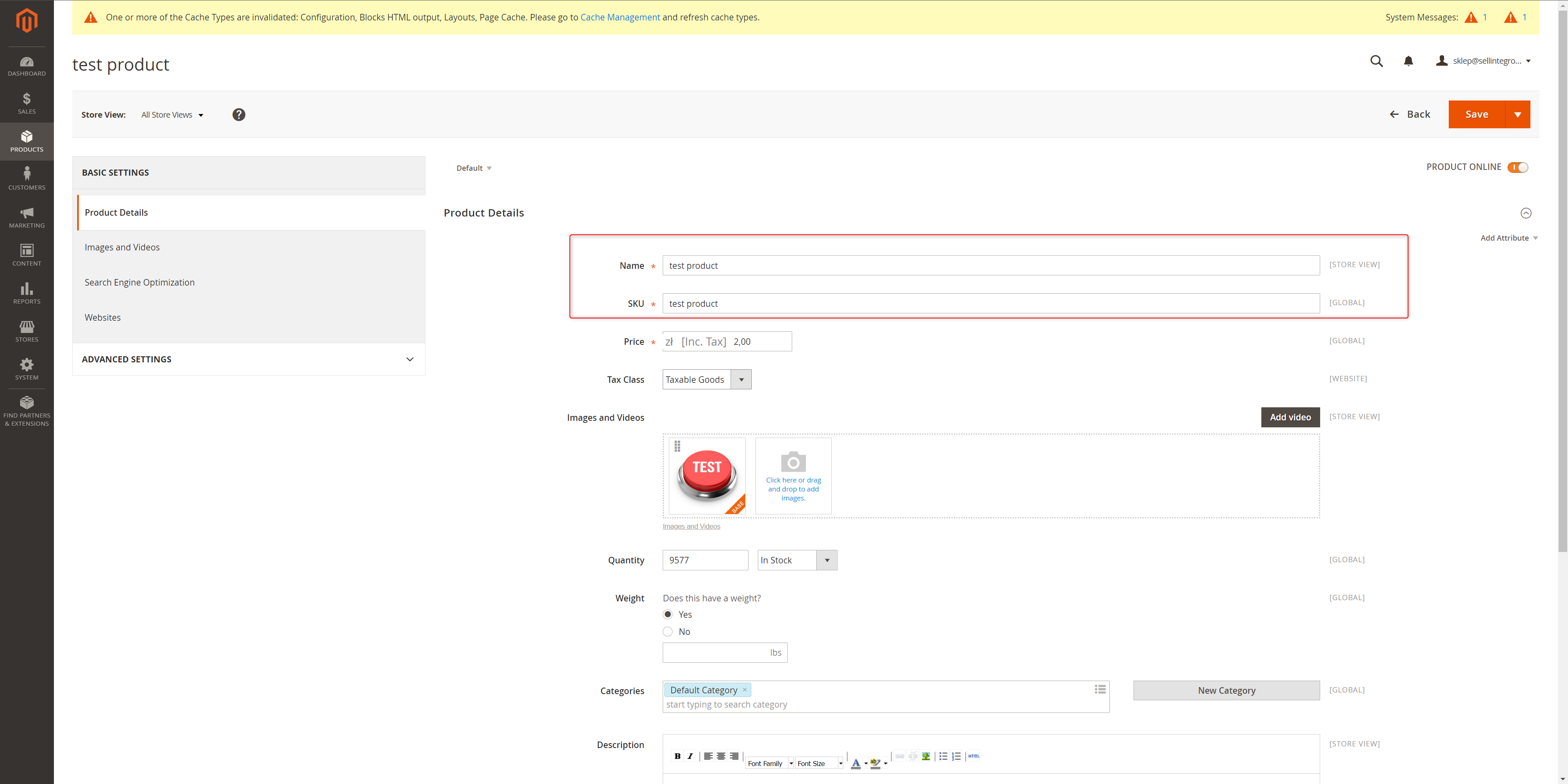Click the Quantity input field

(706, 561)
